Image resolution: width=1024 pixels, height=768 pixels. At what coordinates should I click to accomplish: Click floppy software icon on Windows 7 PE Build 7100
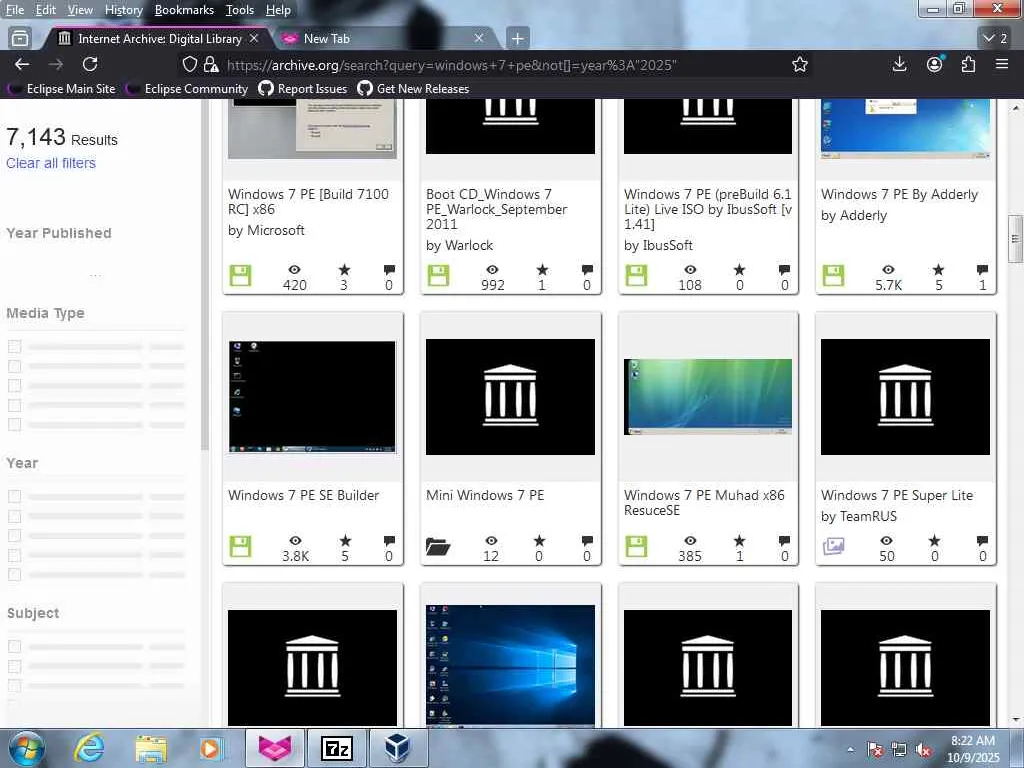tap(240, 276)
